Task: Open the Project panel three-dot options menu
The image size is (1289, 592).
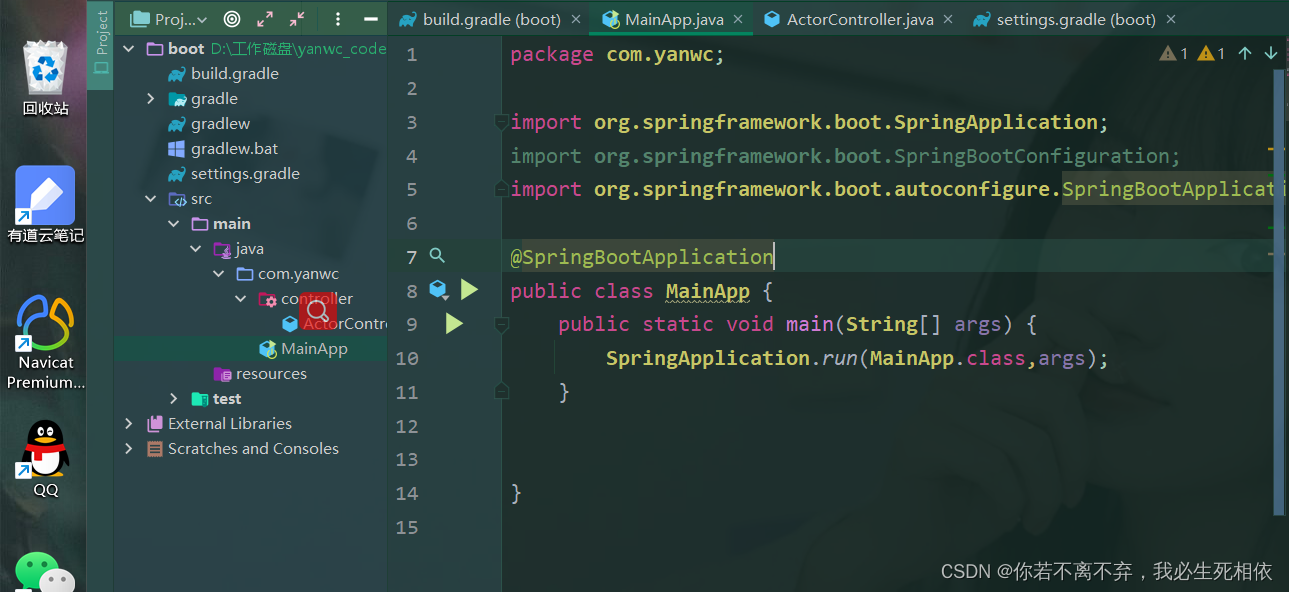Action: point(337,18)
